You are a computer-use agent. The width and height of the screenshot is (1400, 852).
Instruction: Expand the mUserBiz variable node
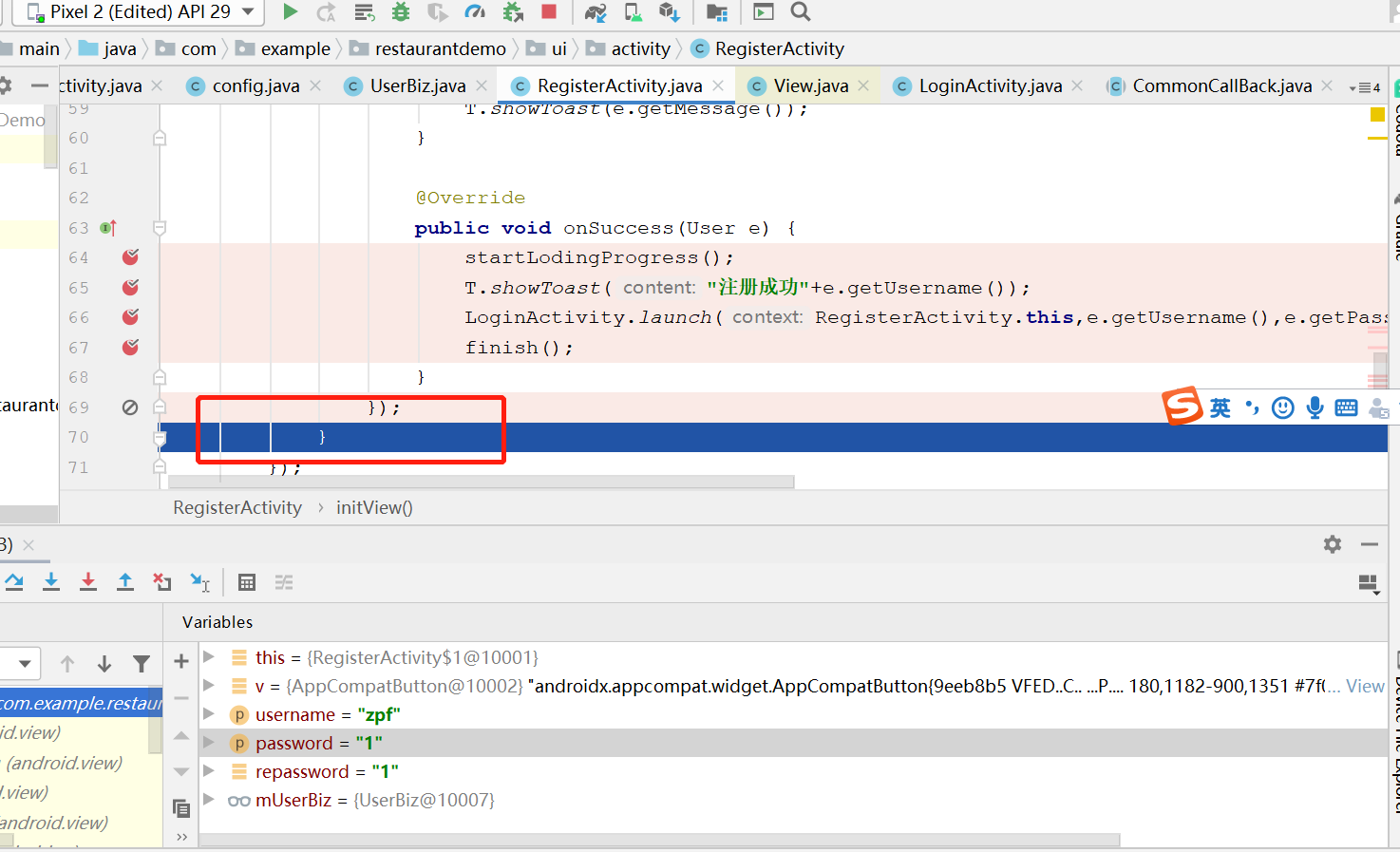click(209, 800)
